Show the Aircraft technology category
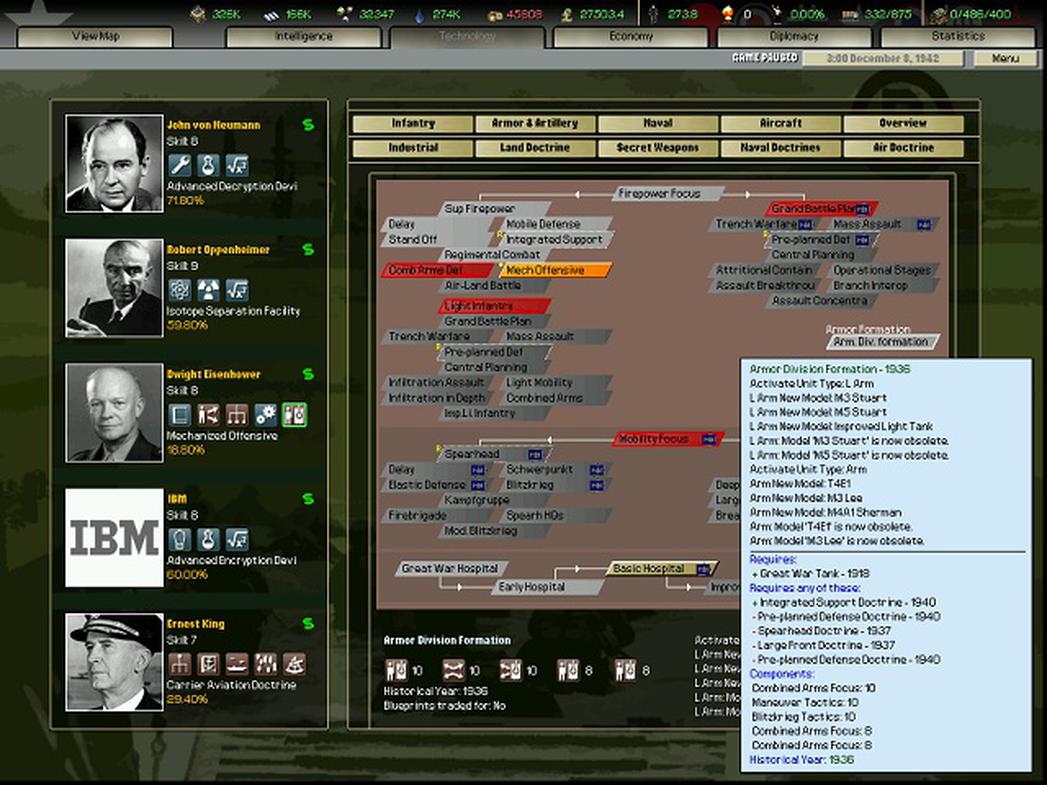 [x=781, y=123]
